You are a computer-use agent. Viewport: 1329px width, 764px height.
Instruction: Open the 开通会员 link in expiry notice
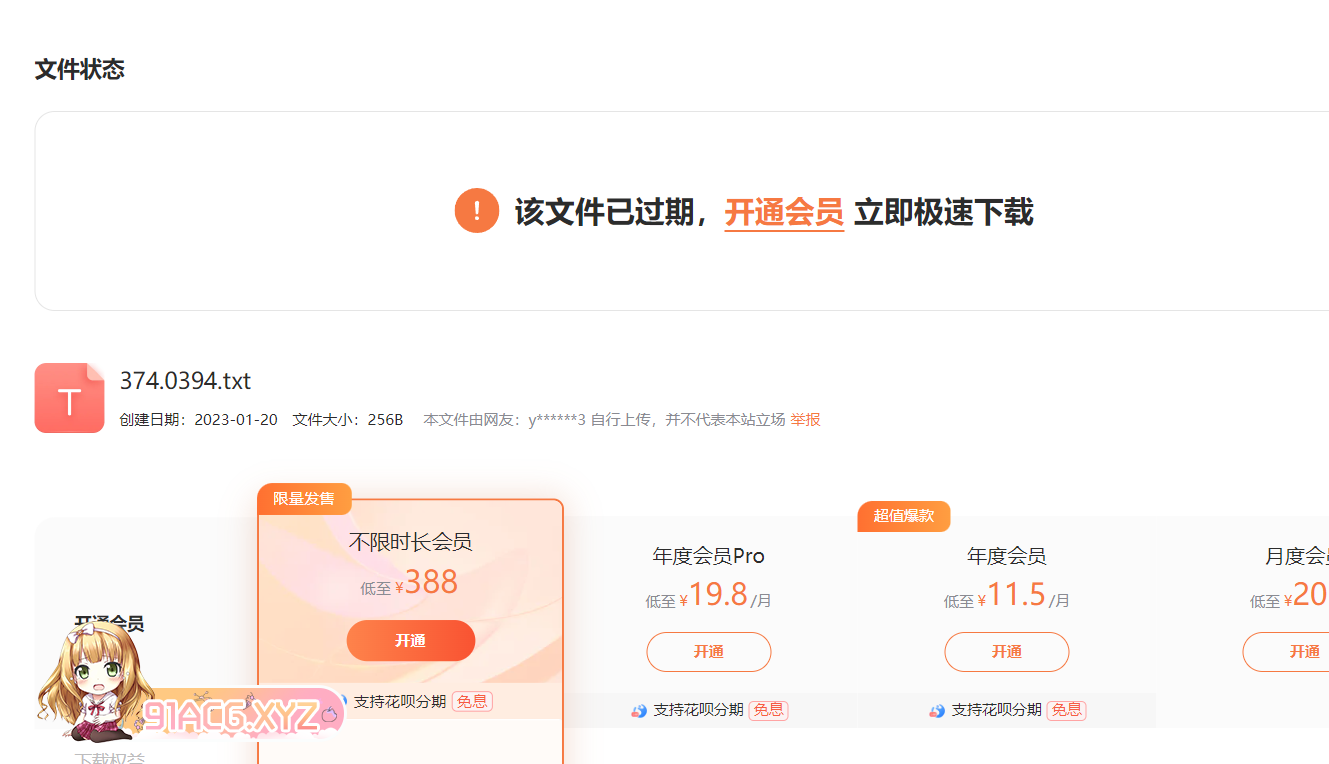tap(784, 212)
